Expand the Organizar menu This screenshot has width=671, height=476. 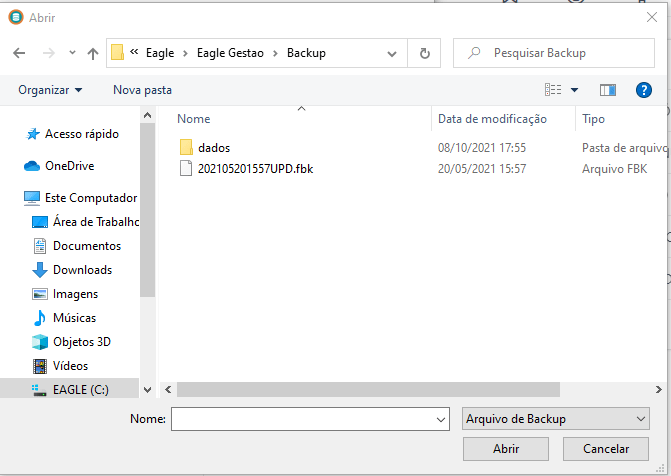[x=50, y=90]
